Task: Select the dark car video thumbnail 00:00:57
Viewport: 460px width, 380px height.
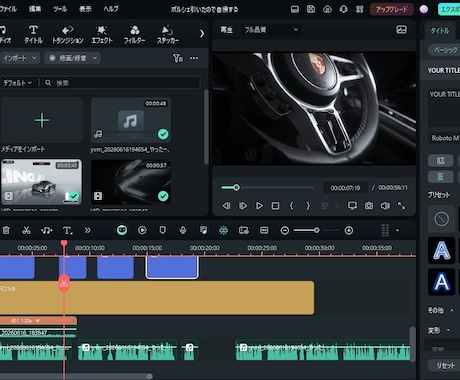Action: pos(131,182)
